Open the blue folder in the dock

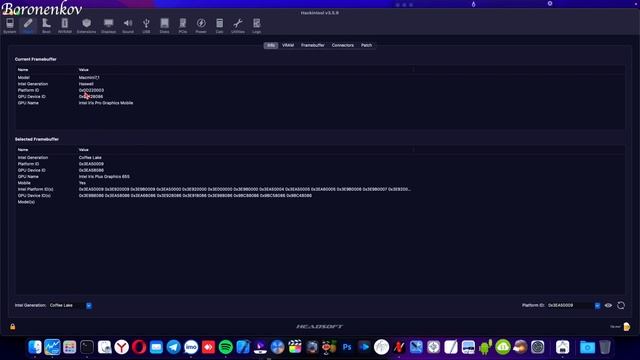click(x=587, y=347)
